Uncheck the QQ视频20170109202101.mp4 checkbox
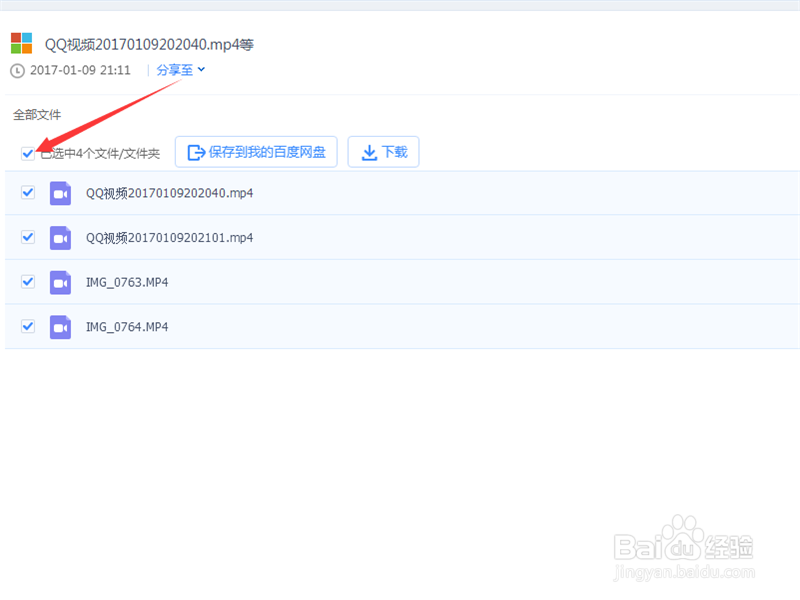 pyautogui.click(x=28, y=237)
